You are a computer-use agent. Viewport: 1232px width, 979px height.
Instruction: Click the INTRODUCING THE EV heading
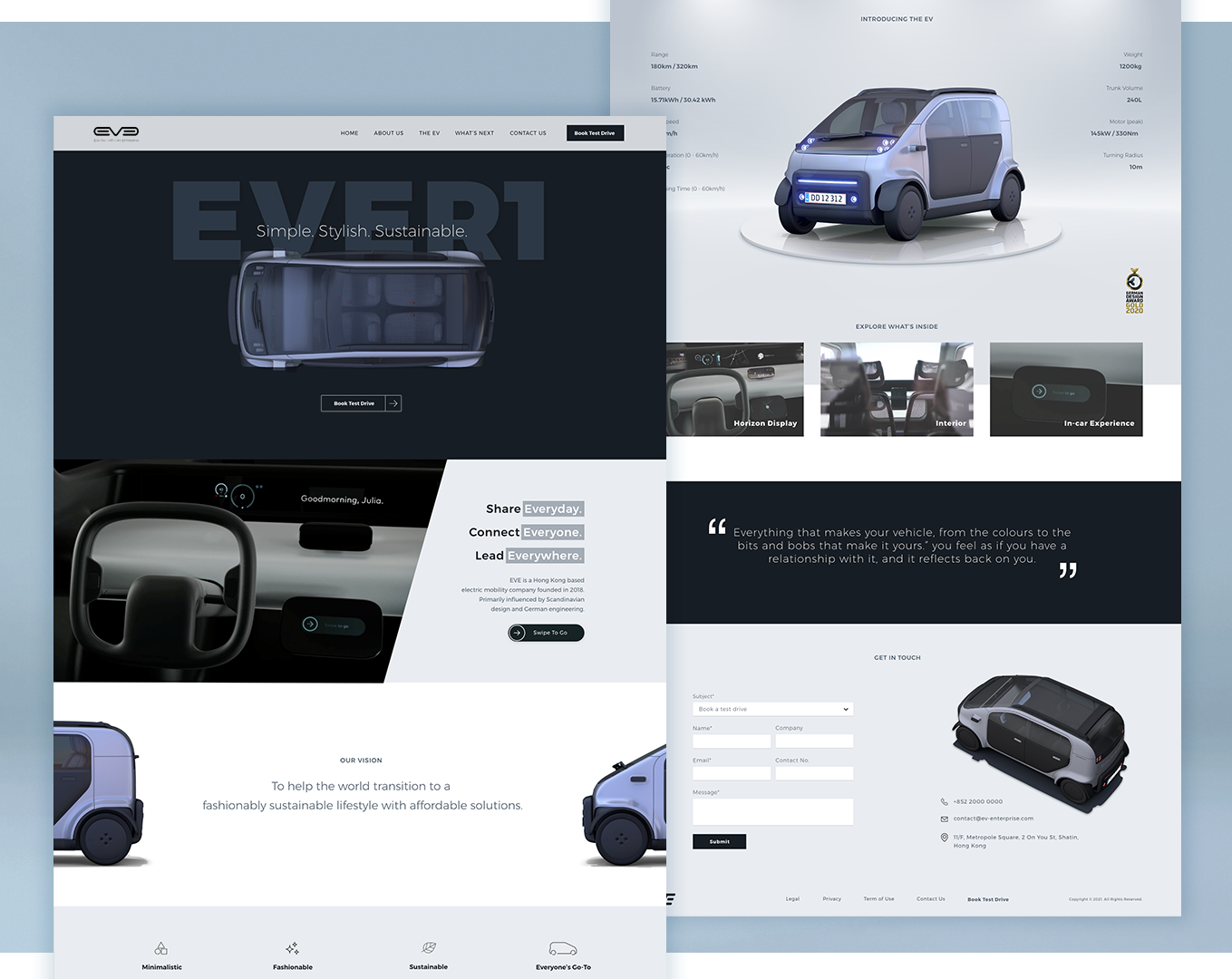[897, 19]
